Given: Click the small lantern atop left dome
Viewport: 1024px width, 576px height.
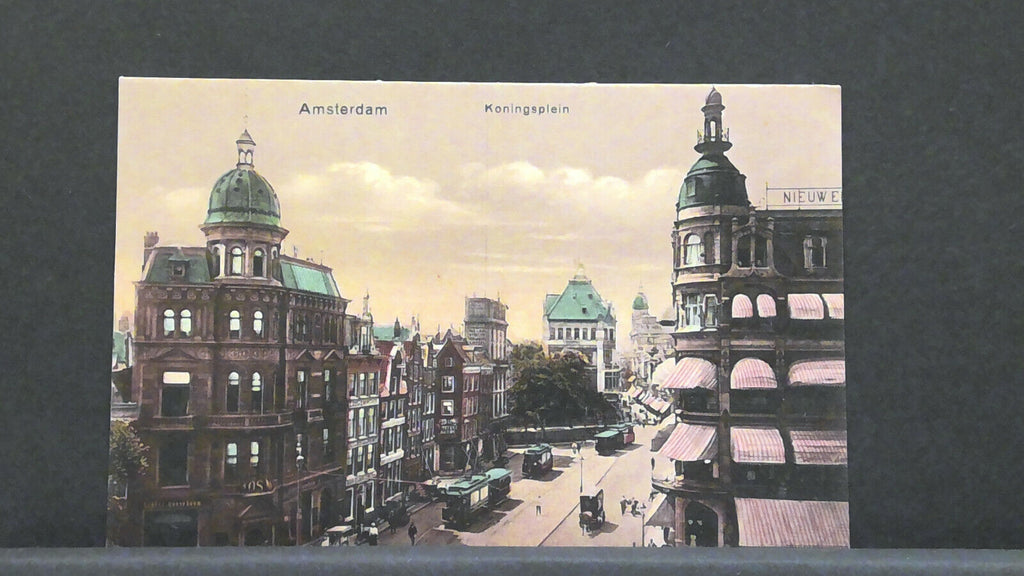Looking at the screenshot, I should pyautogui.click(x=245, y=148).
